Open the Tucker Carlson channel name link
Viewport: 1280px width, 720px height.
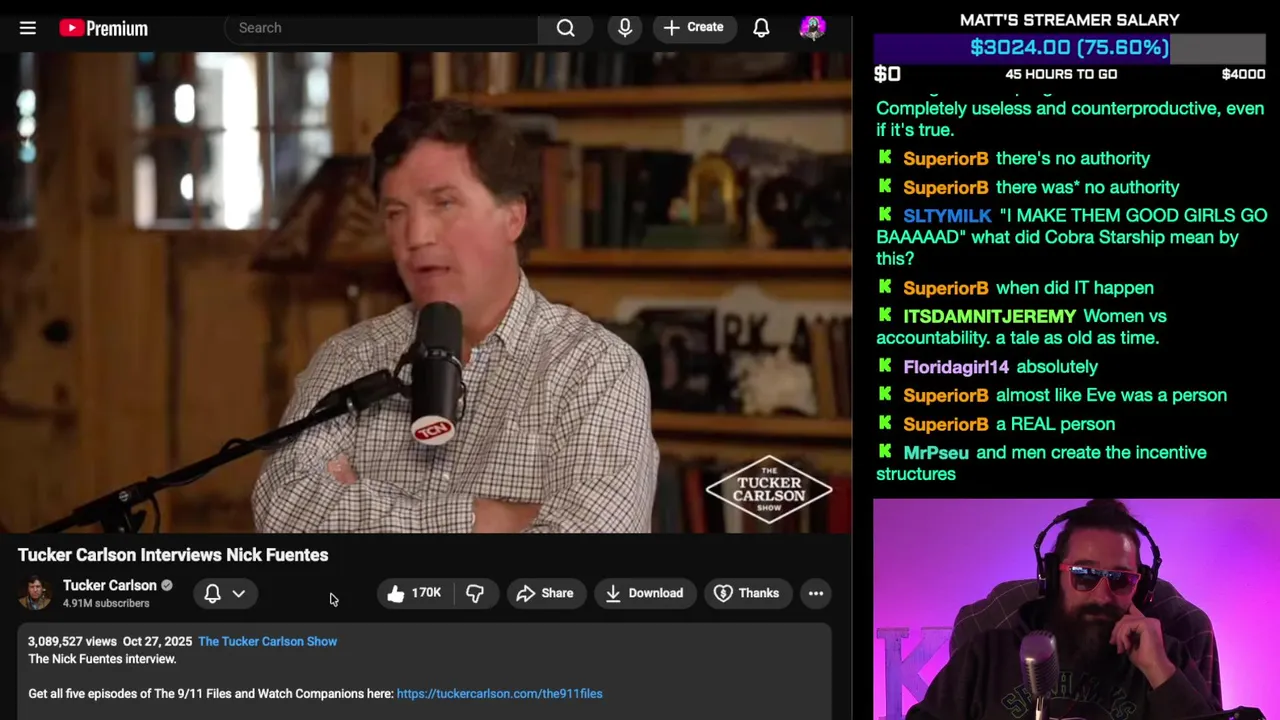click(x=110, y=586)
